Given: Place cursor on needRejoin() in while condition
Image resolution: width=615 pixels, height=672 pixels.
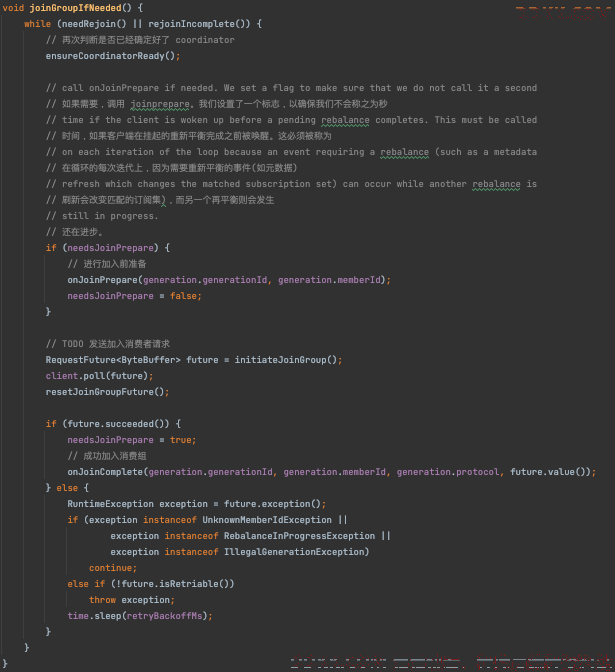Looking at the screenshot, I should tap(94, 24).
